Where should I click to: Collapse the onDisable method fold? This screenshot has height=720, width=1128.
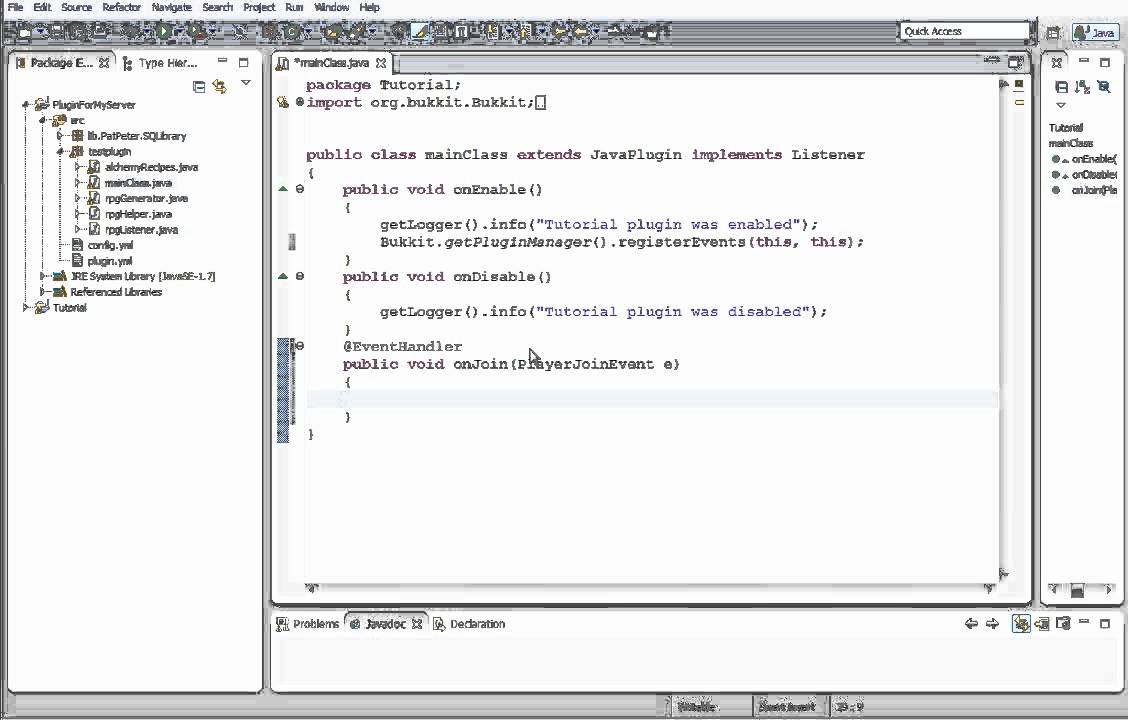pos(300,276)
